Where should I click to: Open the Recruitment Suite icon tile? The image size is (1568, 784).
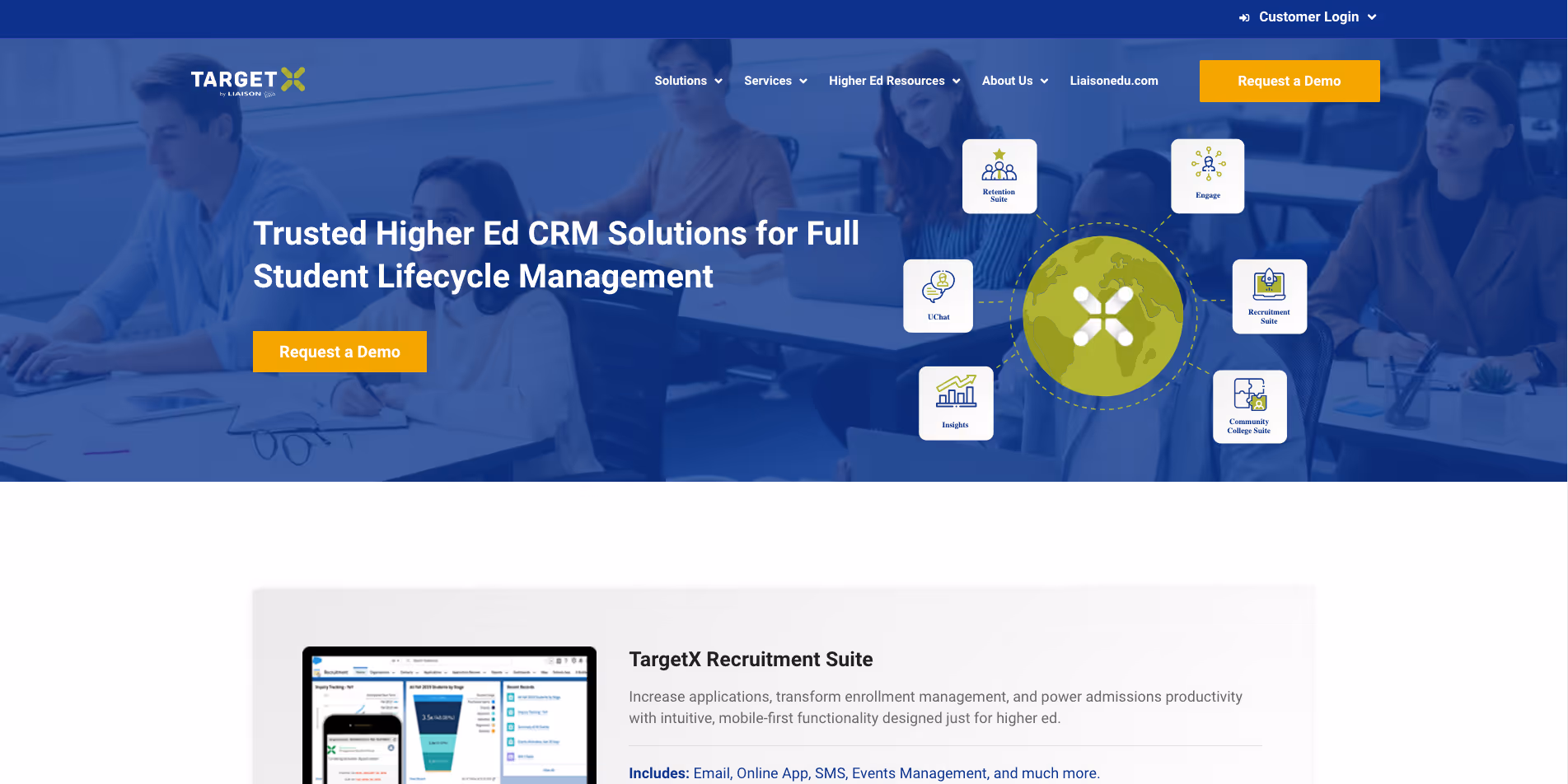click(1269, 296)
